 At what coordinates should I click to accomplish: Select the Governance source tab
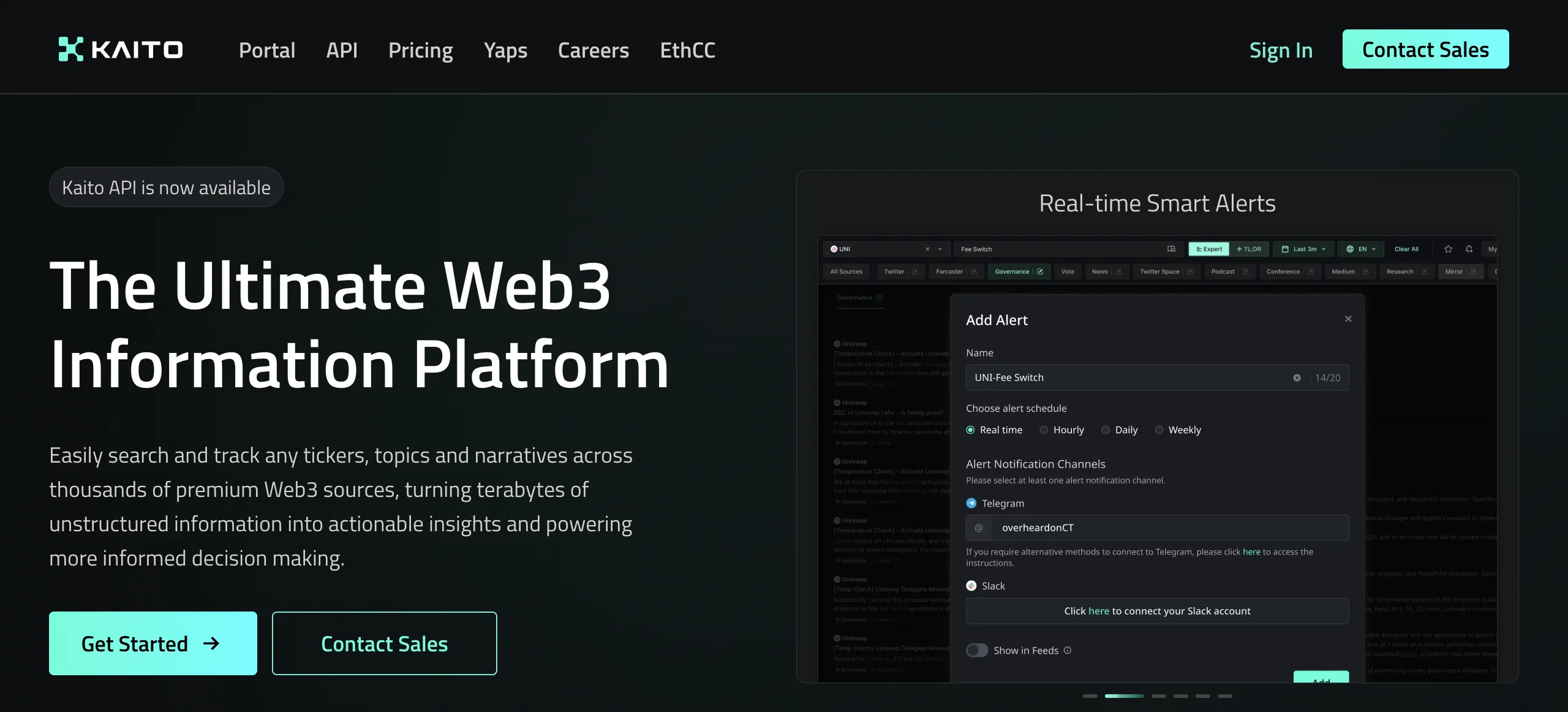click(x=1019, y=271)
